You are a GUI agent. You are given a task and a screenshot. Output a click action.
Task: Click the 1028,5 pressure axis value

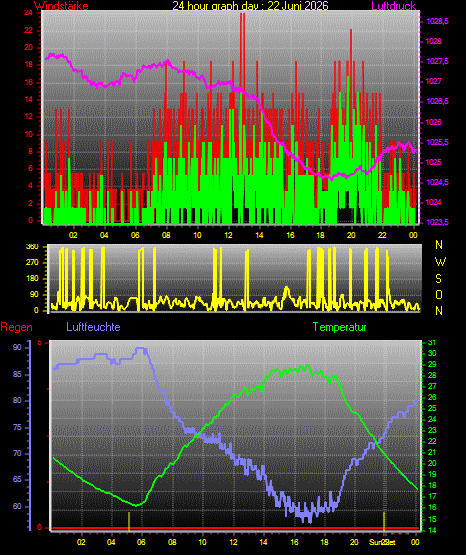437,21
